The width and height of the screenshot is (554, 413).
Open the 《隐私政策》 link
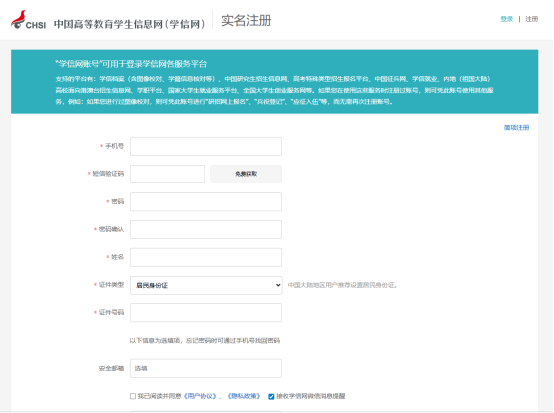point(244,396)
